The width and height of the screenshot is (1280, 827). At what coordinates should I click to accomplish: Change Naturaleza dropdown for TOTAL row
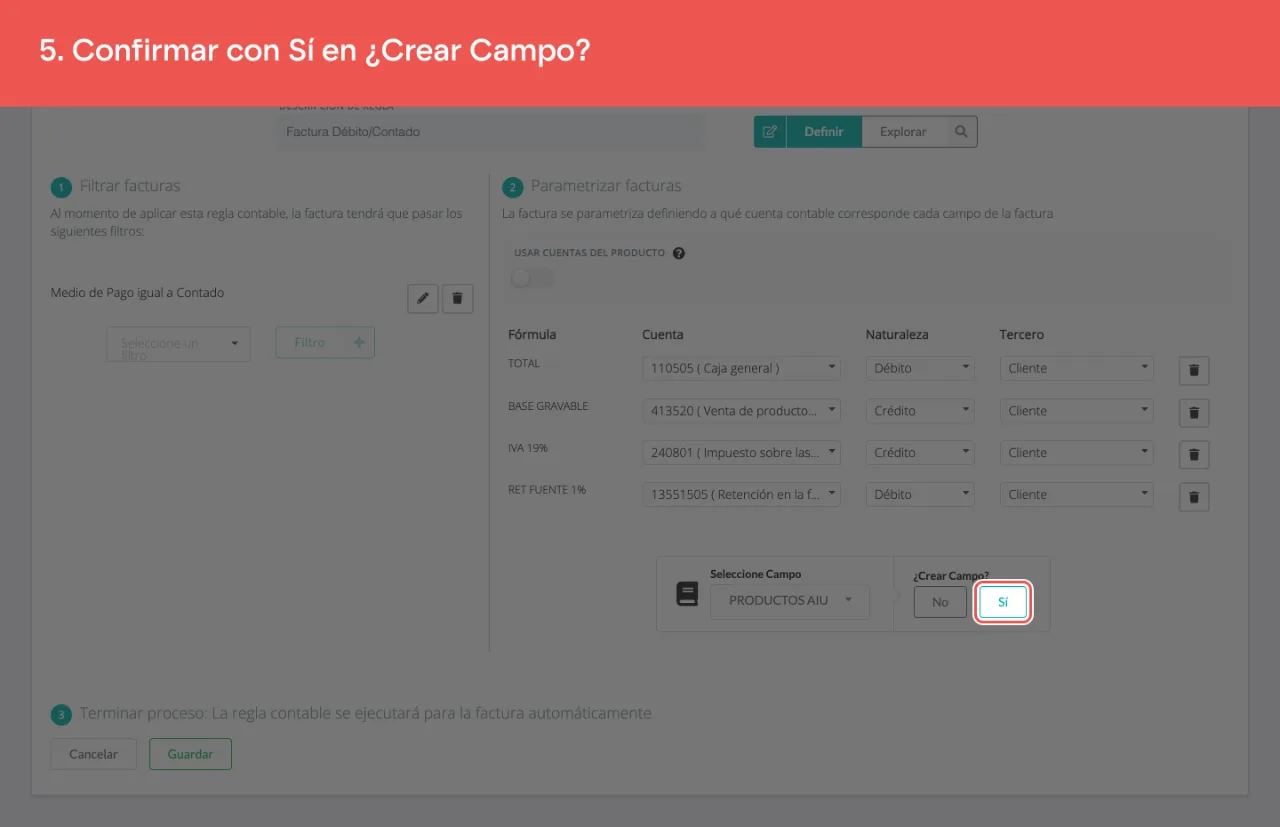920,368
